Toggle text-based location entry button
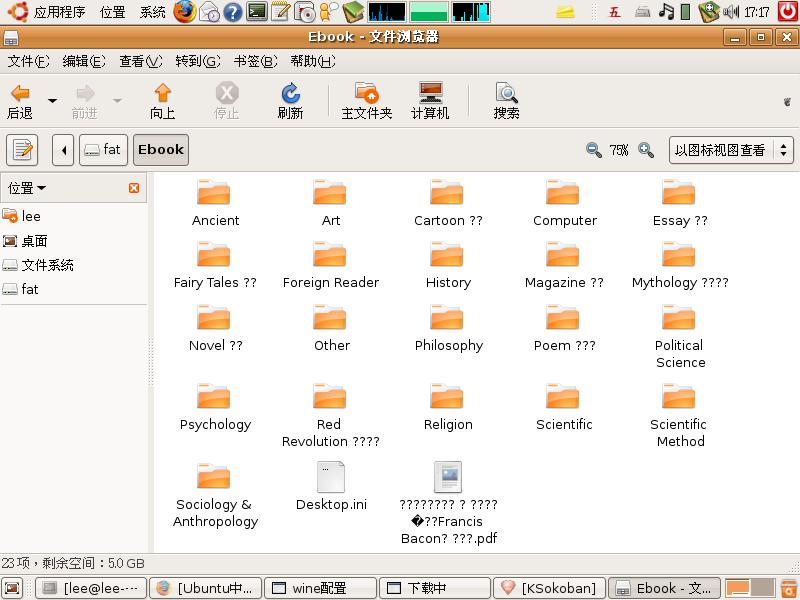Image resolution: width=800 pixels, height=600 pixels. point(22,150)
